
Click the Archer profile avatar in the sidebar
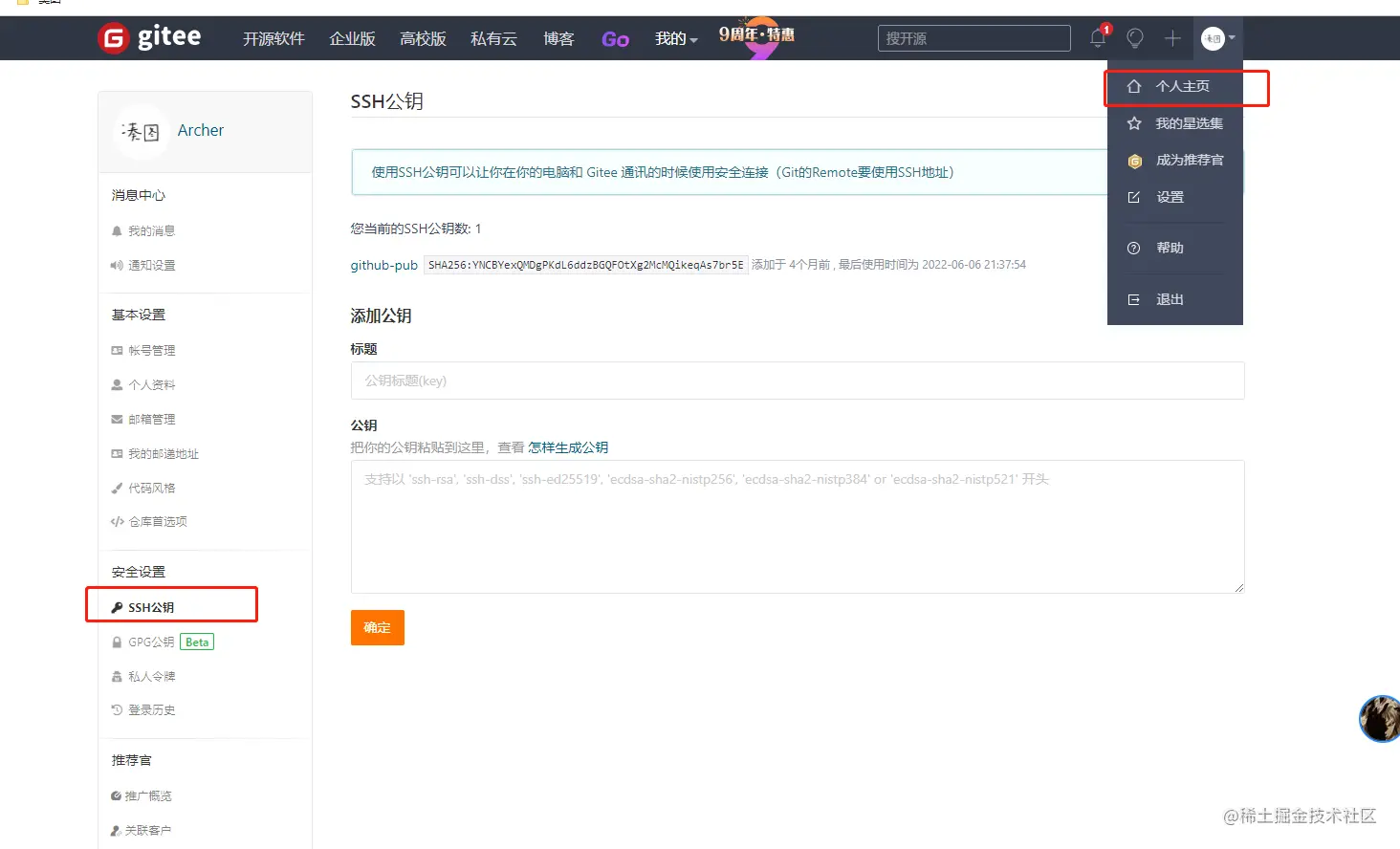[x=141, y=132]
